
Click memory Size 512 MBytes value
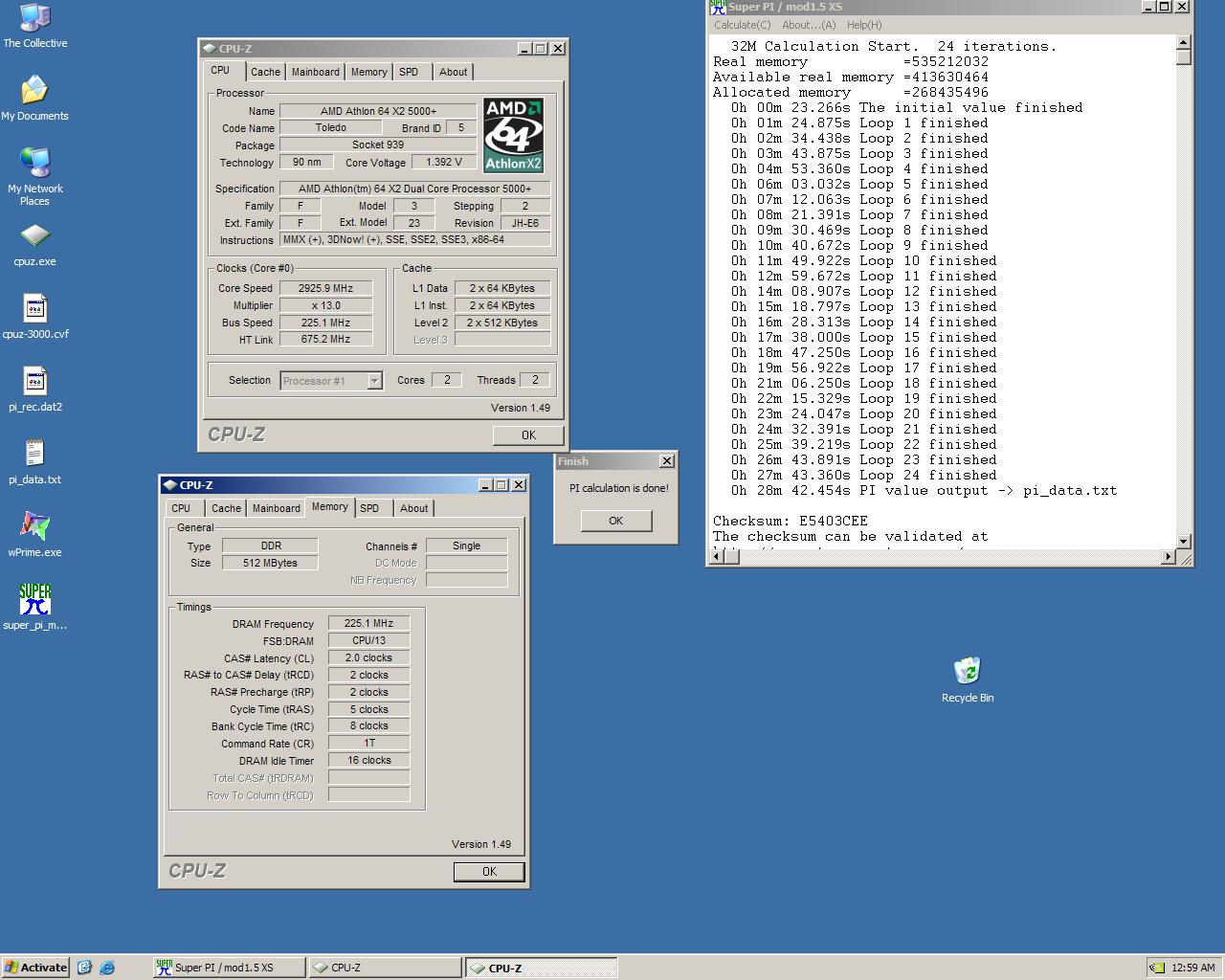(x=270, y=563)
